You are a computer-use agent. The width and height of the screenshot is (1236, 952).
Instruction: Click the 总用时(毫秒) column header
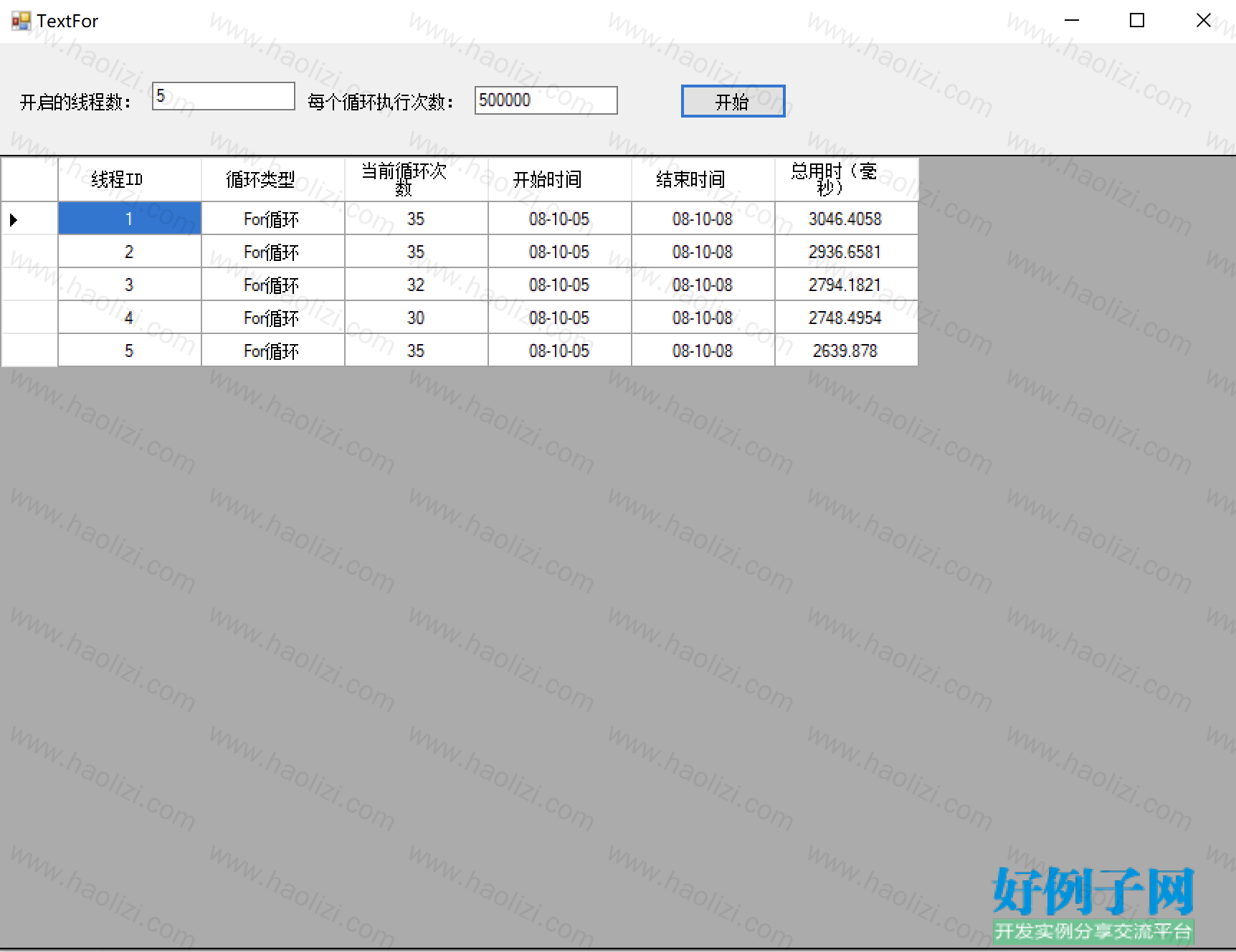point(847,179)
